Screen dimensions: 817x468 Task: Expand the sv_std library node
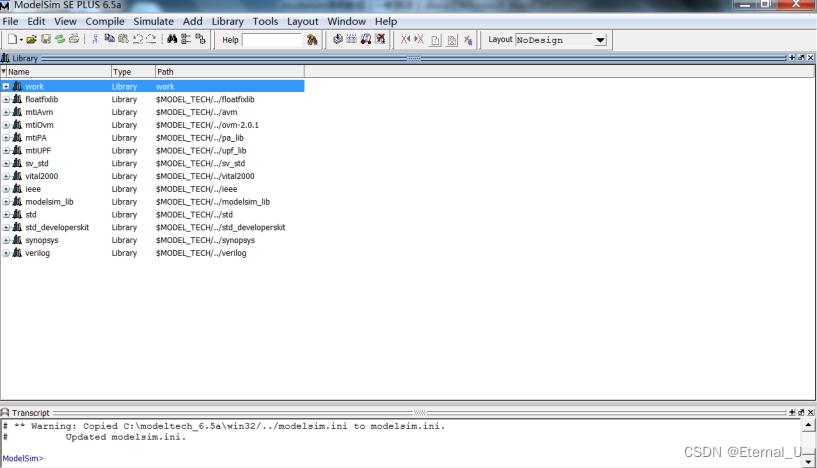click(x=6, y=163)
